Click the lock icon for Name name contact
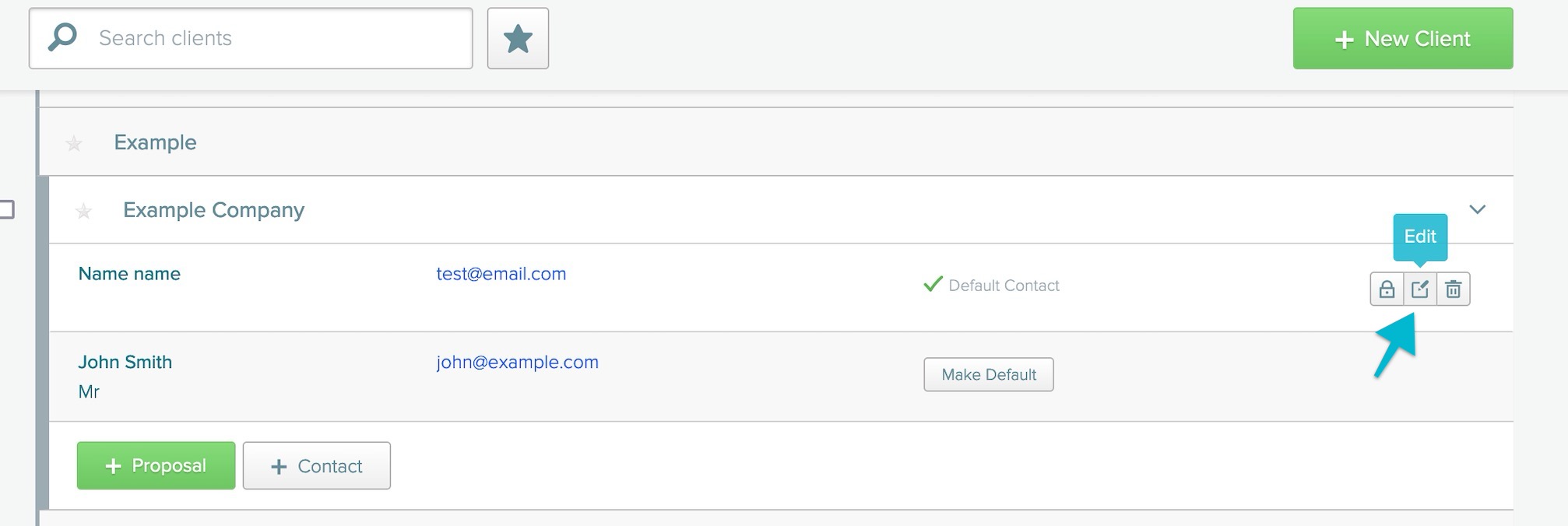1568x526 pixels. point(1387,289)
